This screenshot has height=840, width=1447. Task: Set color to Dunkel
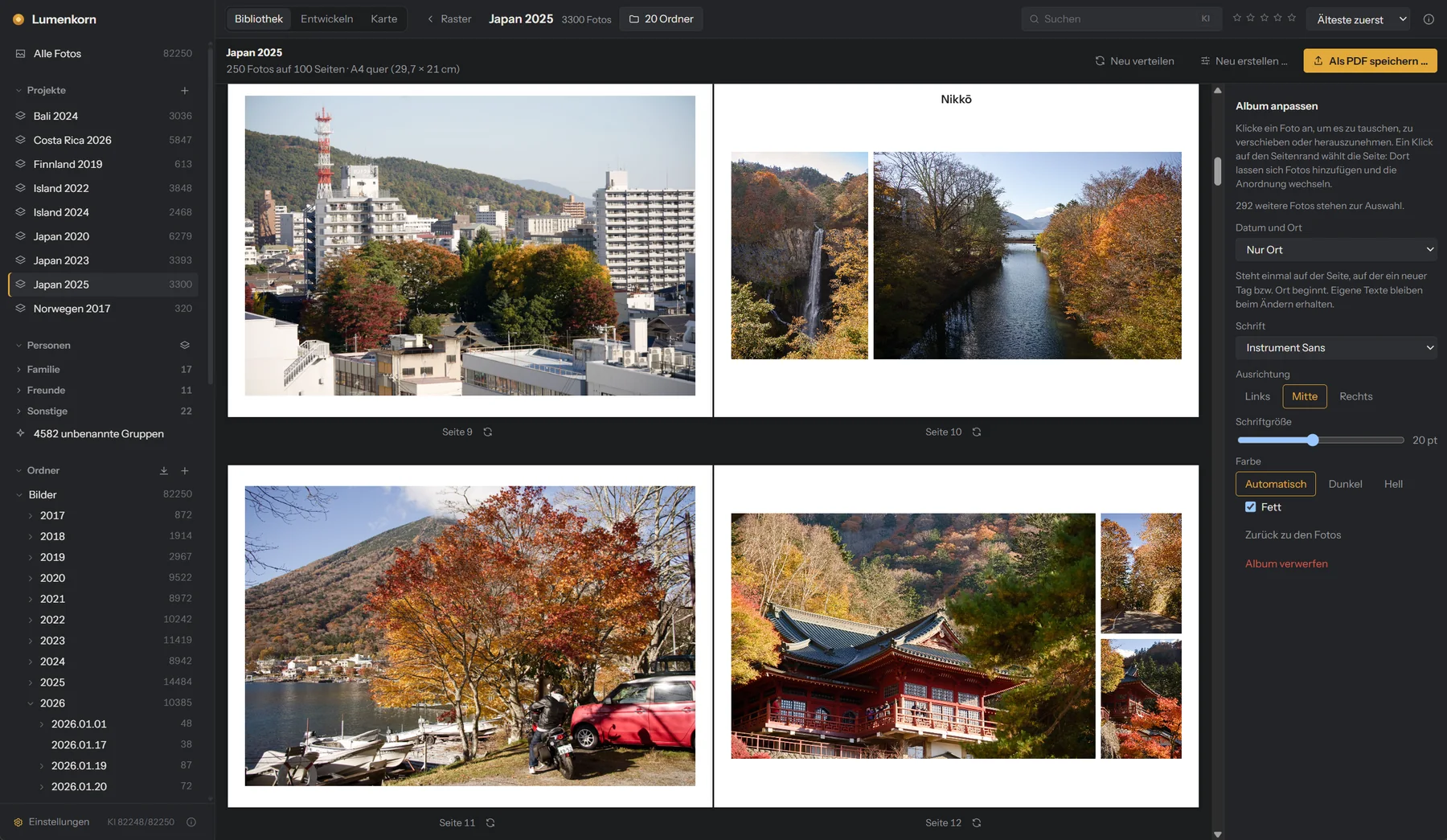click(1345, 485)
